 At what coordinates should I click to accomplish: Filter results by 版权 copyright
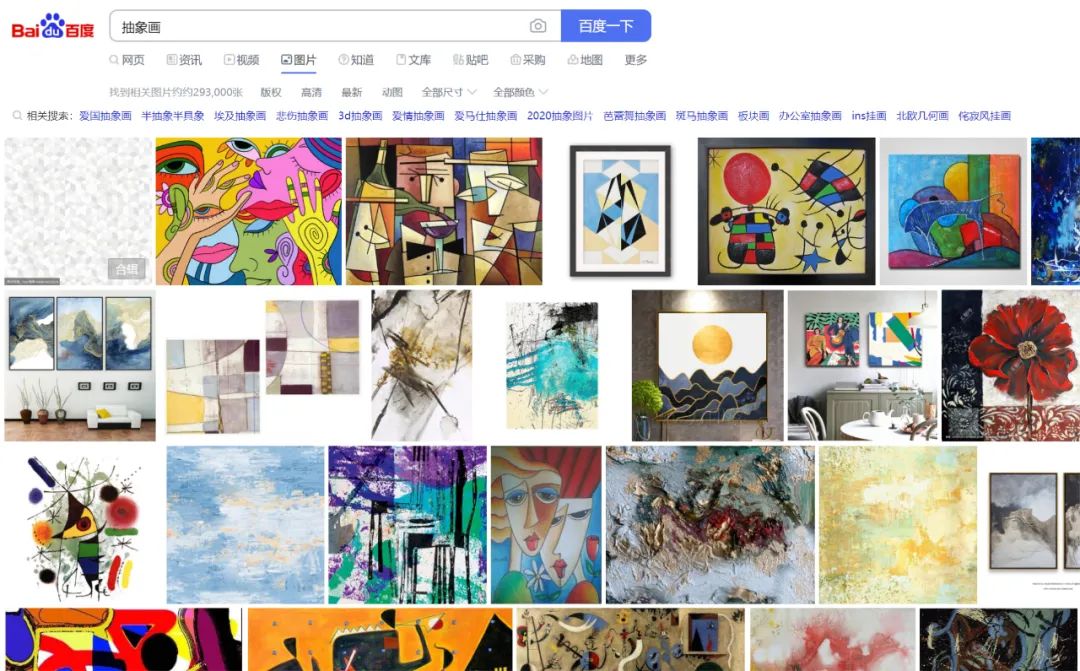coord(271,92)
